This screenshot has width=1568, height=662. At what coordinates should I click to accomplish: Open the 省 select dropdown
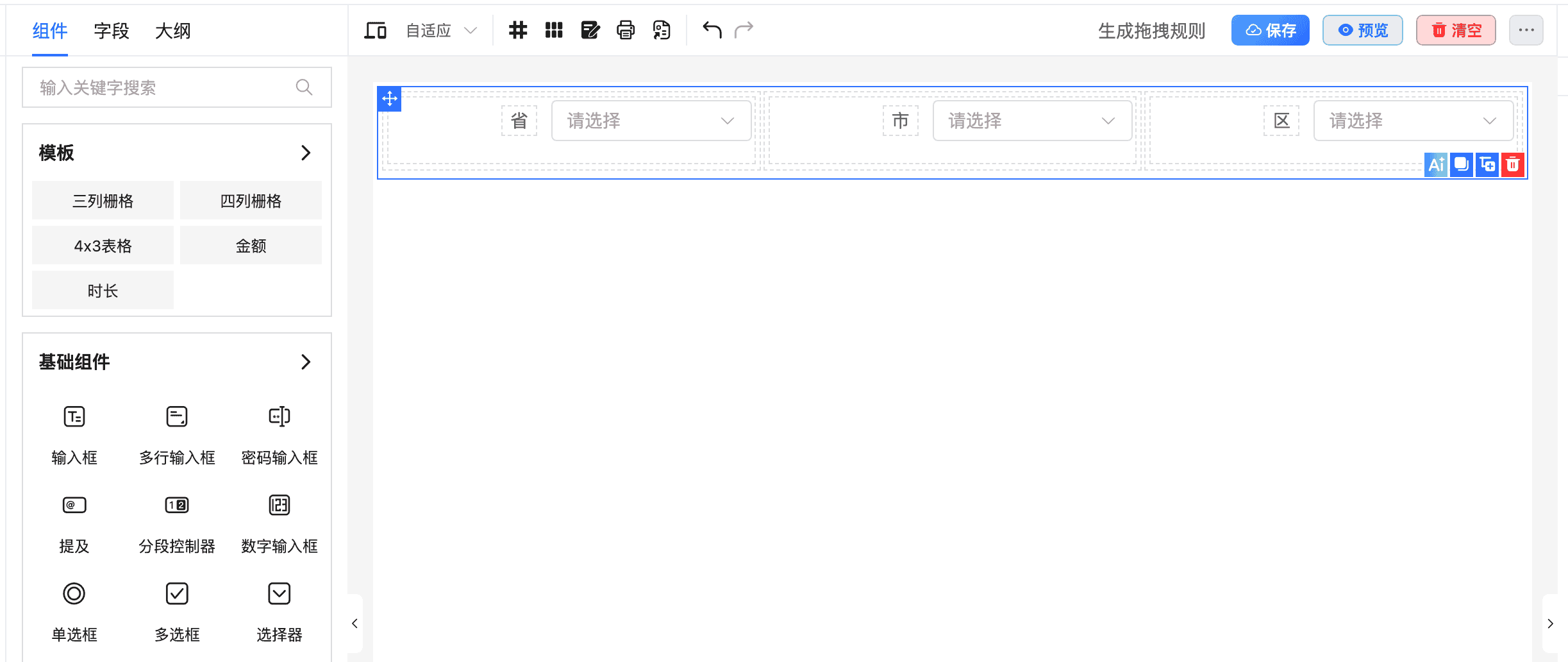pos(651,121)
